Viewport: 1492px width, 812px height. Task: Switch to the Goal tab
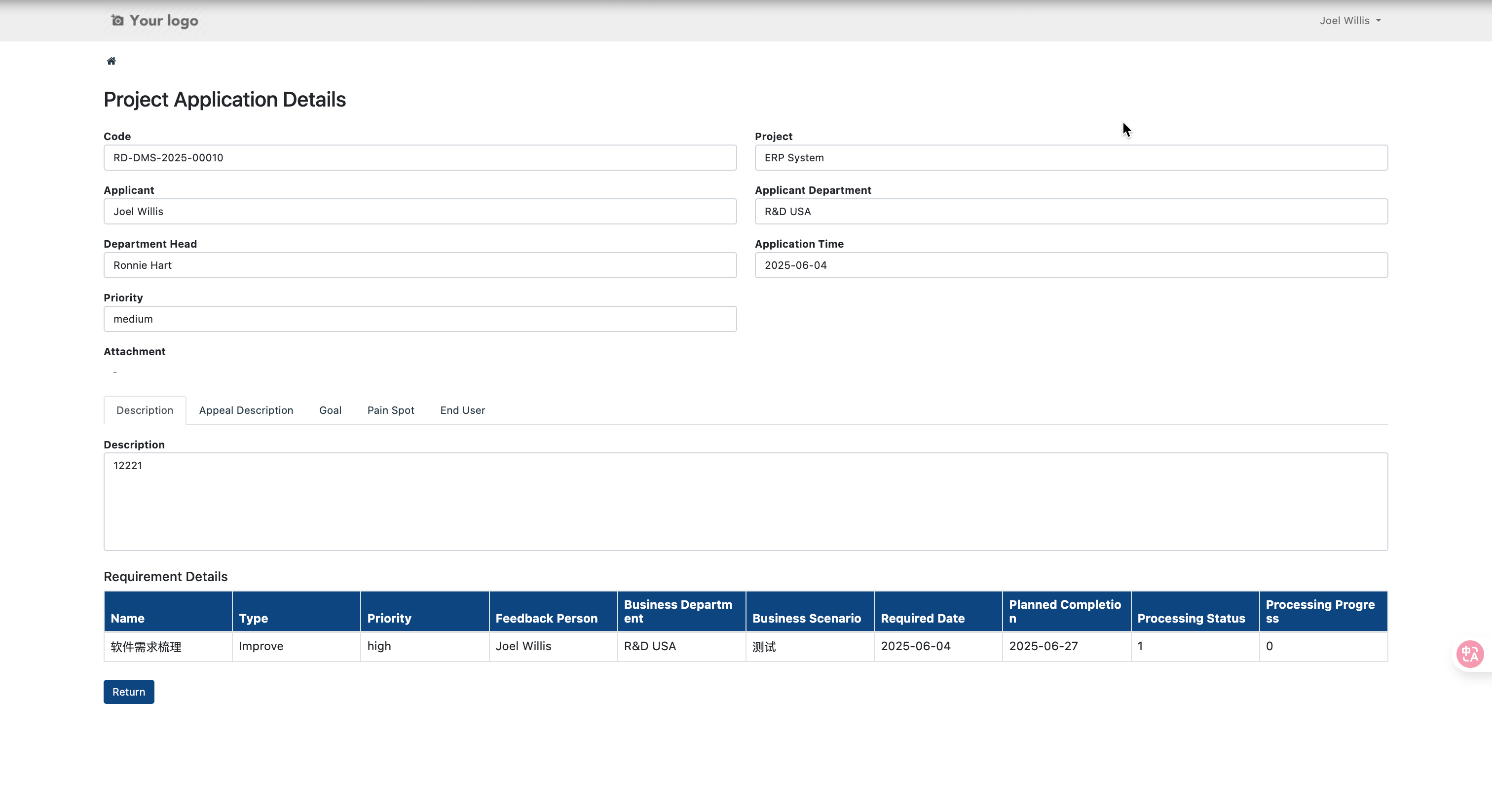[x=330, y=410]
